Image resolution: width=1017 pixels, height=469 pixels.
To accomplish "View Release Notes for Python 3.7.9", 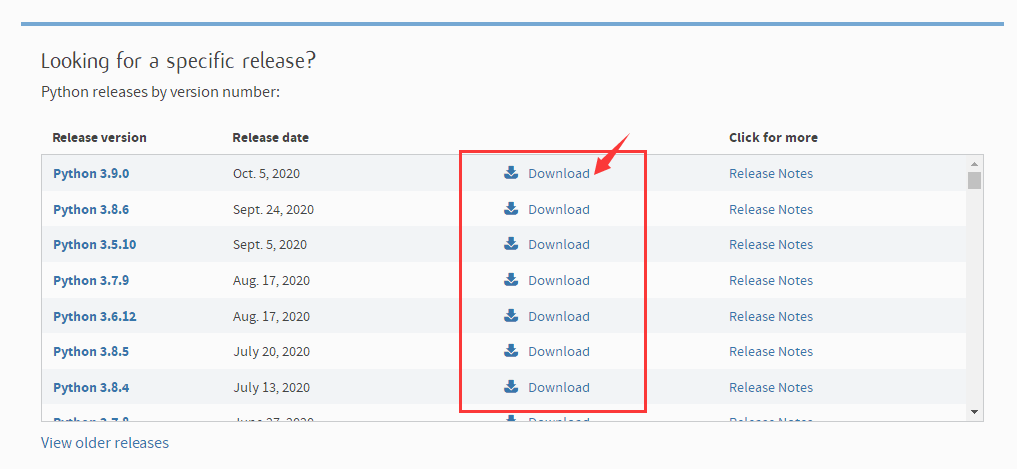I will pyautogui.click(x=771, y=281).
